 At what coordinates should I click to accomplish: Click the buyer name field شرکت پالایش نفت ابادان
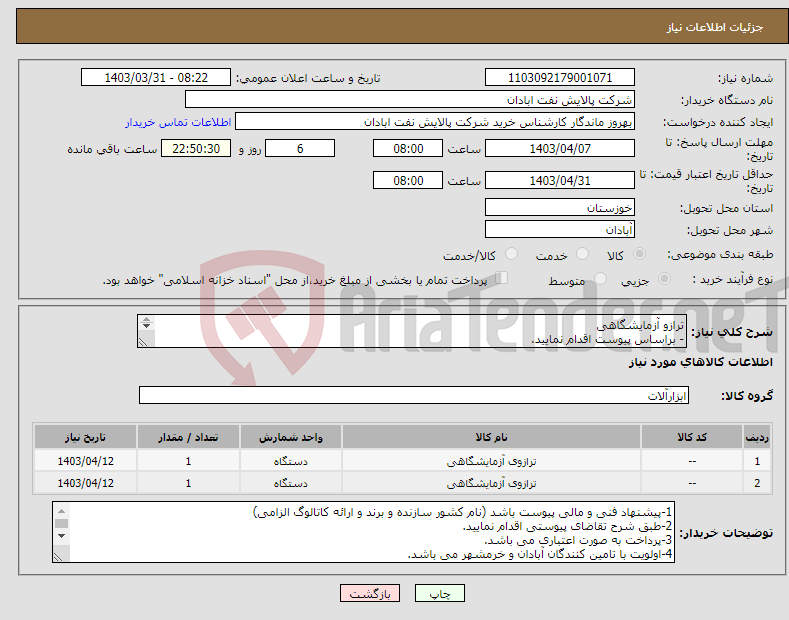point(410,100)
